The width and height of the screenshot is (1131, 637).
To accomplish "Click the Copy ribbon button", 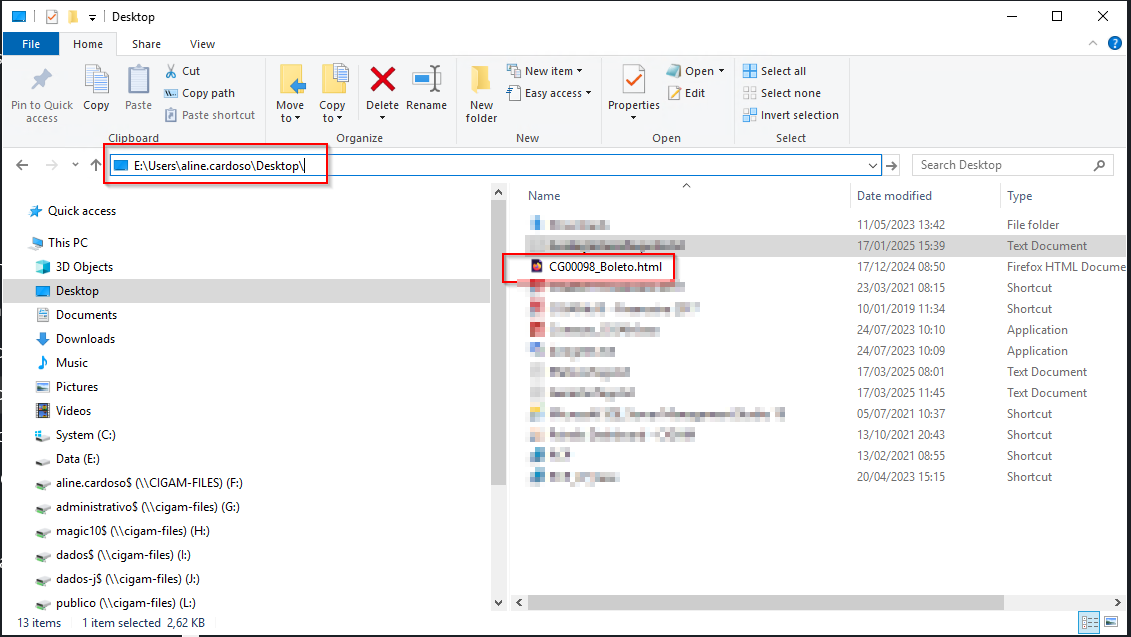I will [96, 89].
